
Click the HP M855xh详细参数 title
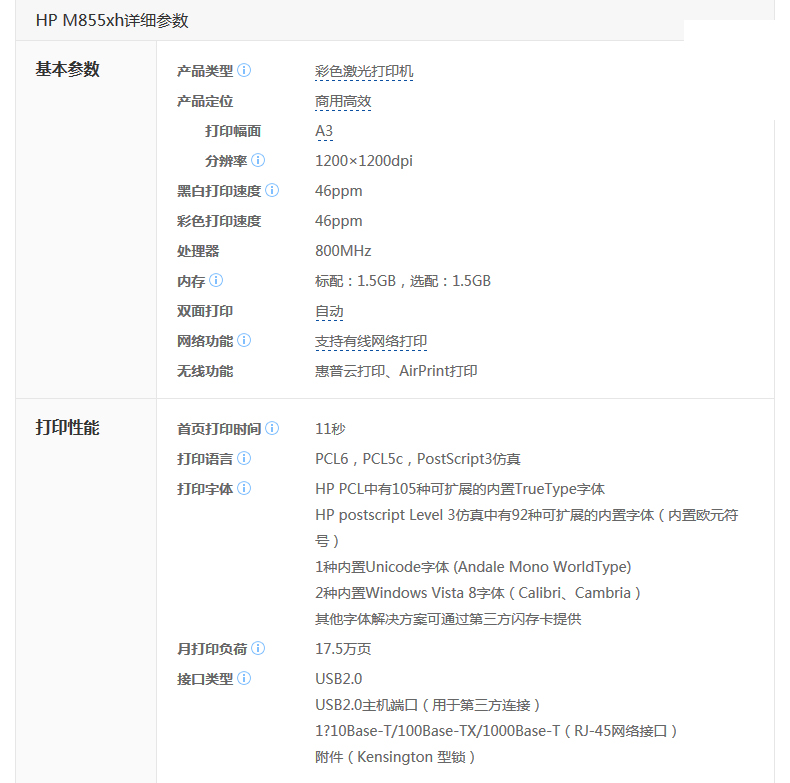tap(112, 21)
